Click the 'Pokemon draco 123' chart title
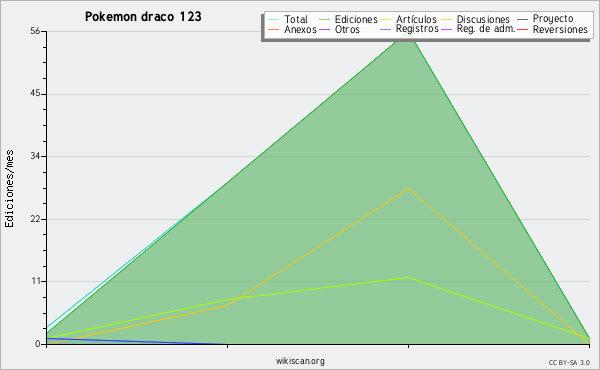 [143, 17]
